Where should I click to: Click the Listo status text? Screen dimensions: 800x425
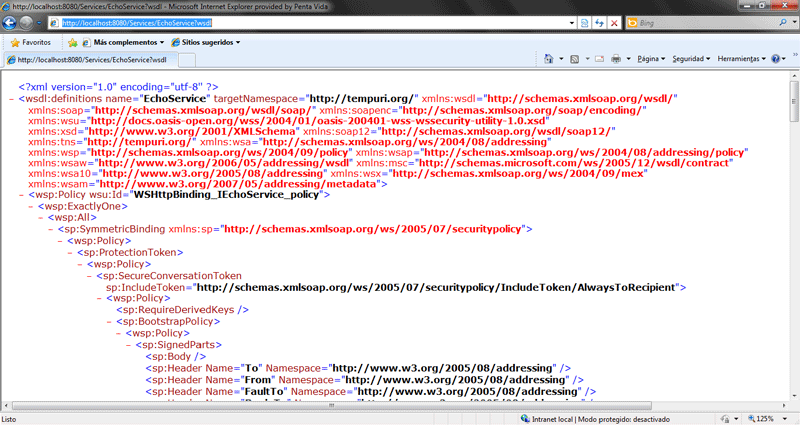coord(9,419)
